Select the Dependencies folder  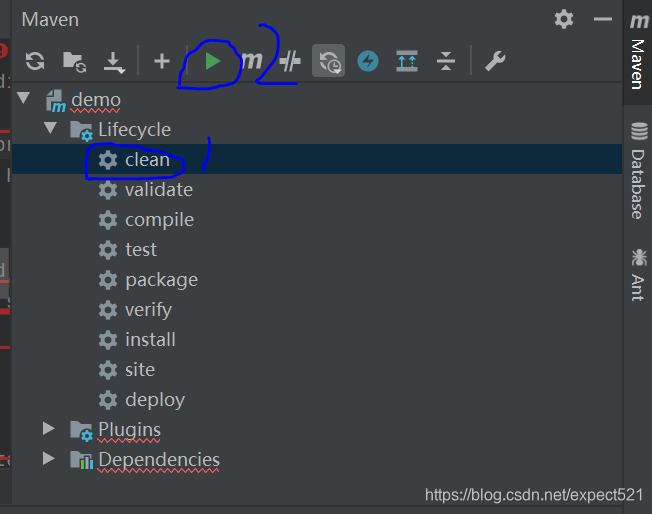159,460
